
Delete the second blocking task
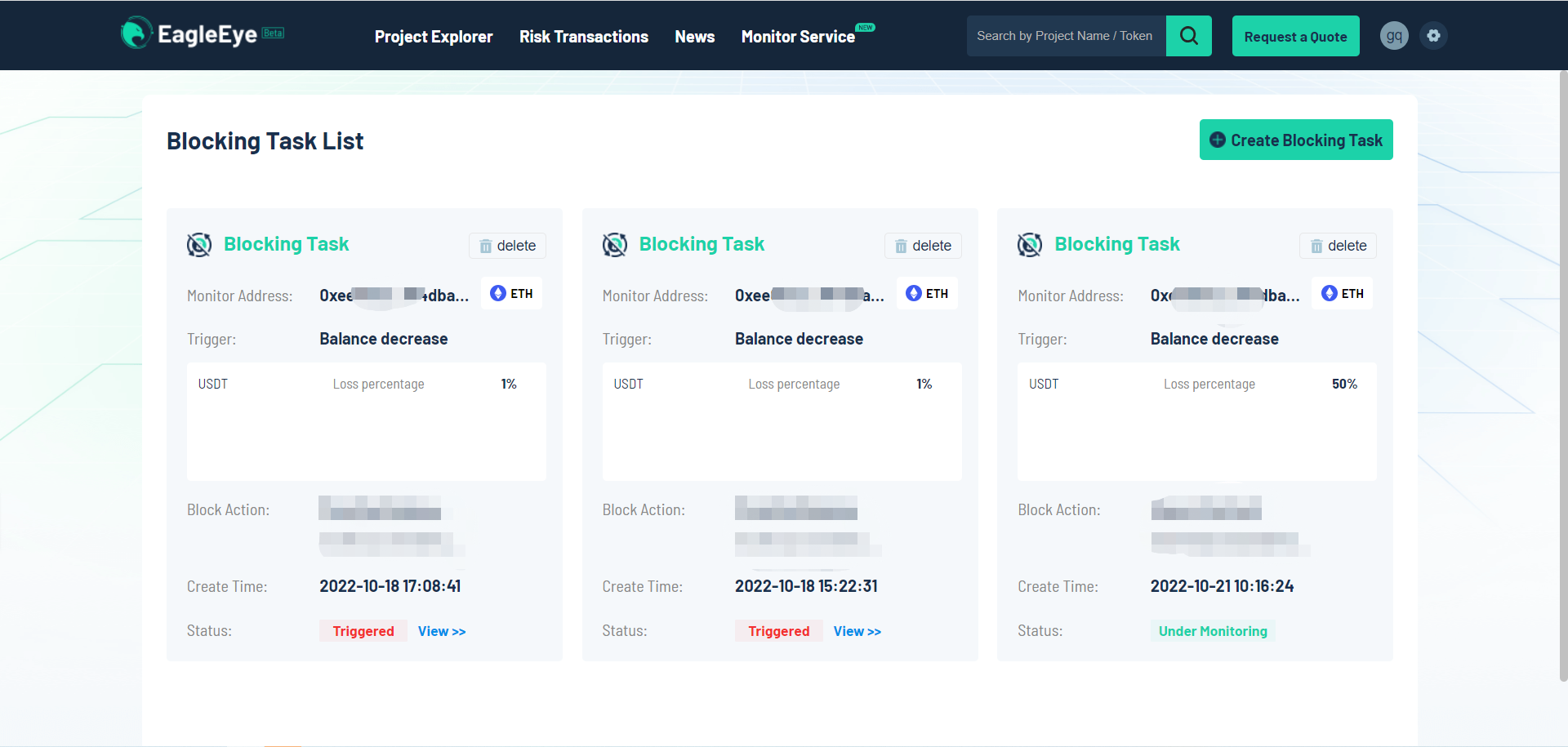click(923, 246)
